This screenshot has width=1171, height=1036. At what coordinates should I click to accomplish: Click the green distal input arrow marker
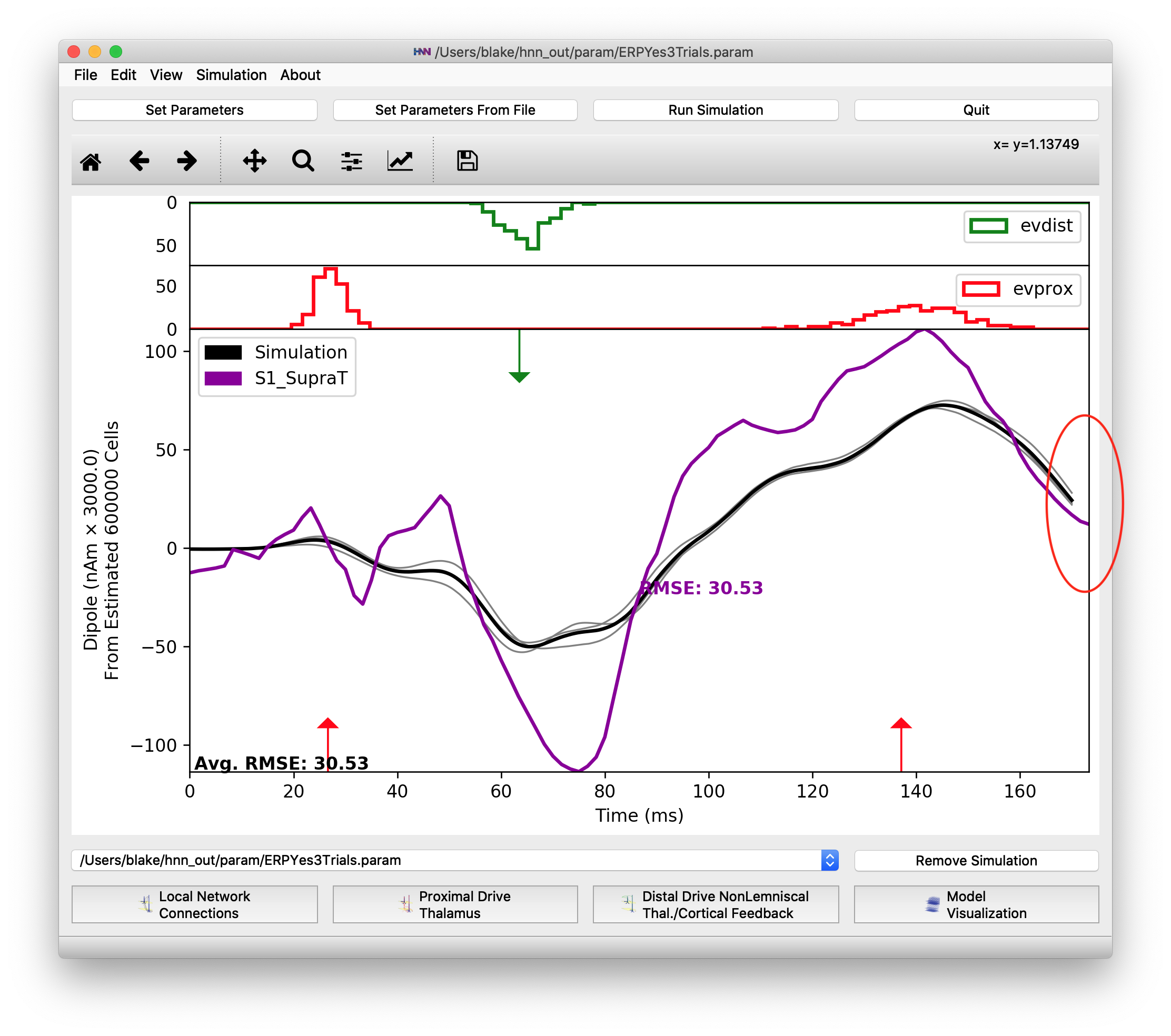click(x=519, y=376)
